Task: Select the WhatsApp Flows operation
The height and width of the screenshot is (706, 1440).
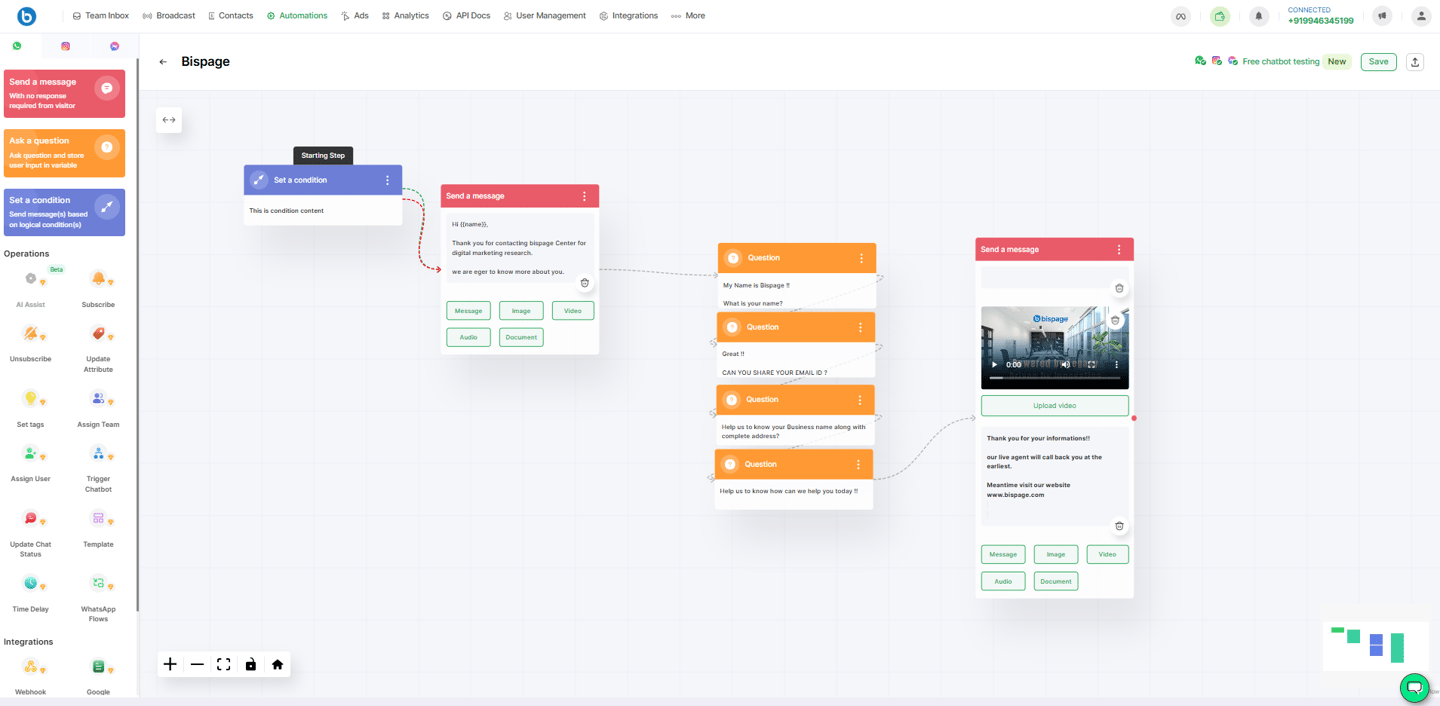Action: pyautogui.click(x=98, y=597)
